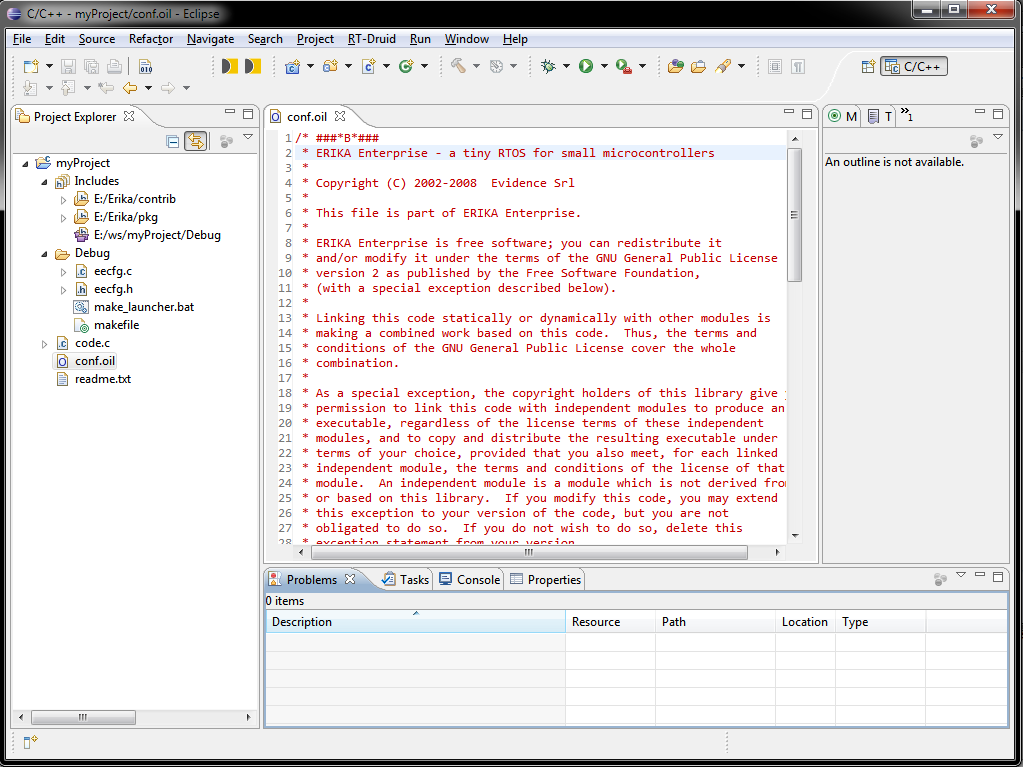
Task: Collapse the Debug folder node
Action: [x=44, y=254]
